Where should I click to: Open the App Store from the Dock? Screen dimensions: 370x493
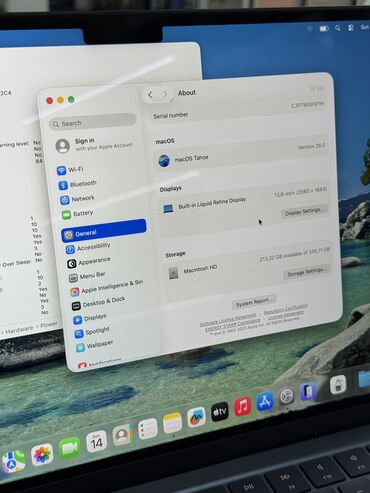click(x=265, y=401)
